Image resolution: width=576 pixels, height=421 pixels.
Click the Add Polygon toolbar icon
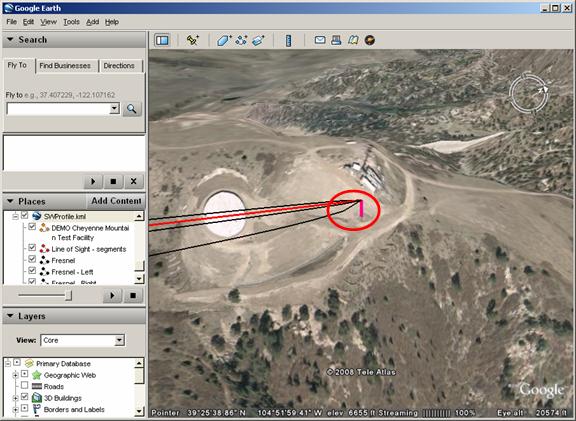point(223,40)
